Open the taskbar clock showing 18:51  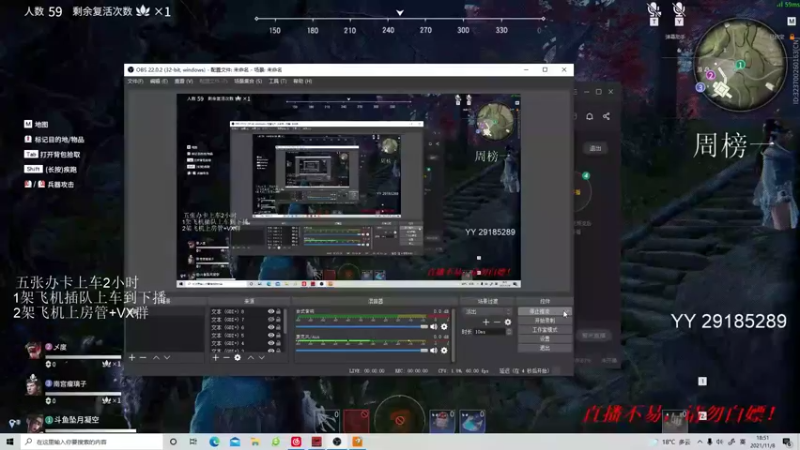(762, 442)
